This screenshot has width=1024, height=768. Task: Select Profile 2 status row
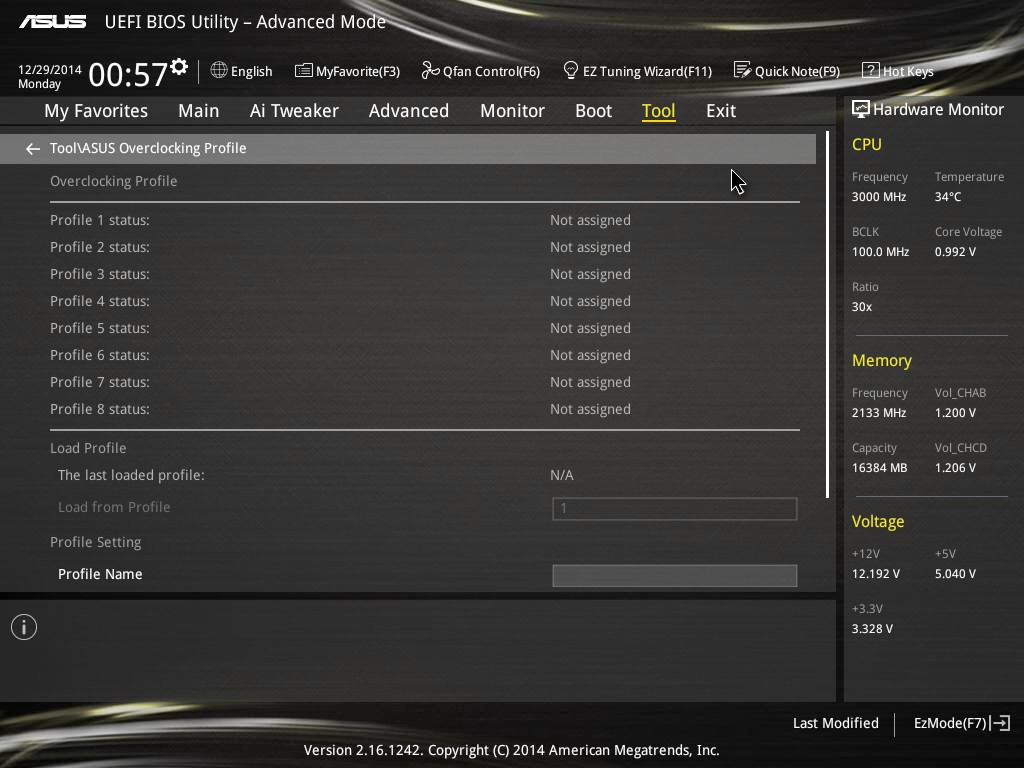(424, 248)
